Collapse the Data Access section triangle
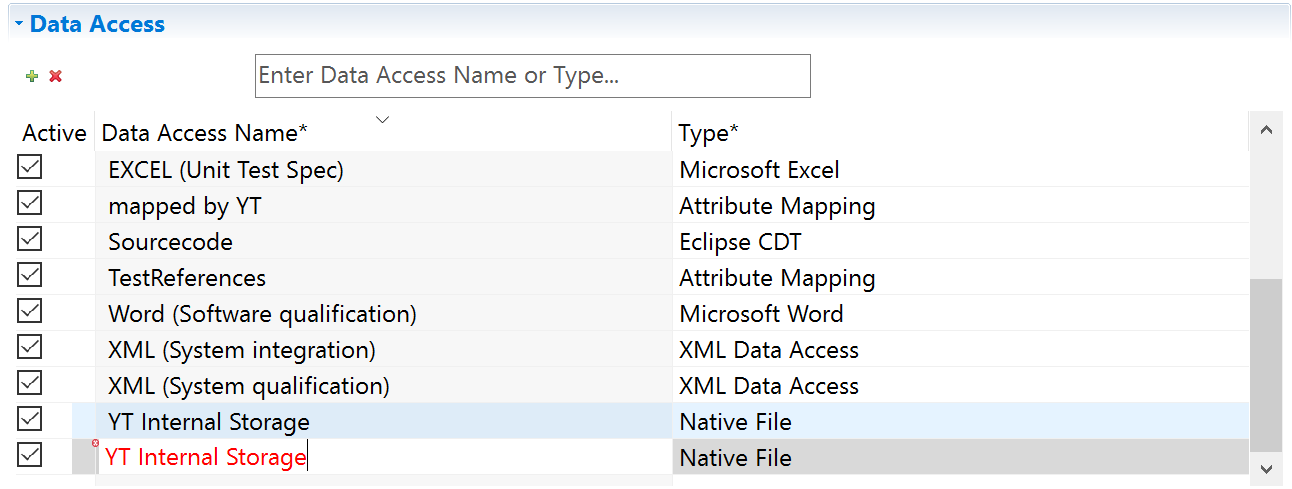Viewport: 1292px width, 489px height. click(19, 23)
